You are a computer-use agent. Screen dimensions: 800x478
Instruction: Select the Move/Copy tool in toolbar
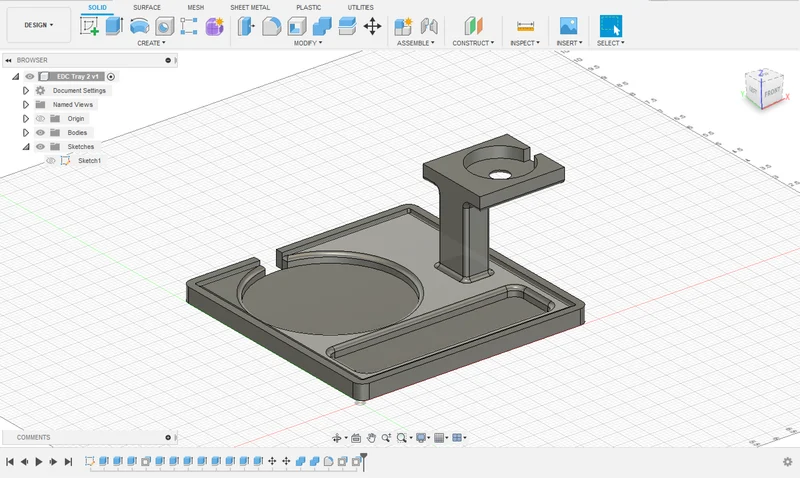coord(372,27)
